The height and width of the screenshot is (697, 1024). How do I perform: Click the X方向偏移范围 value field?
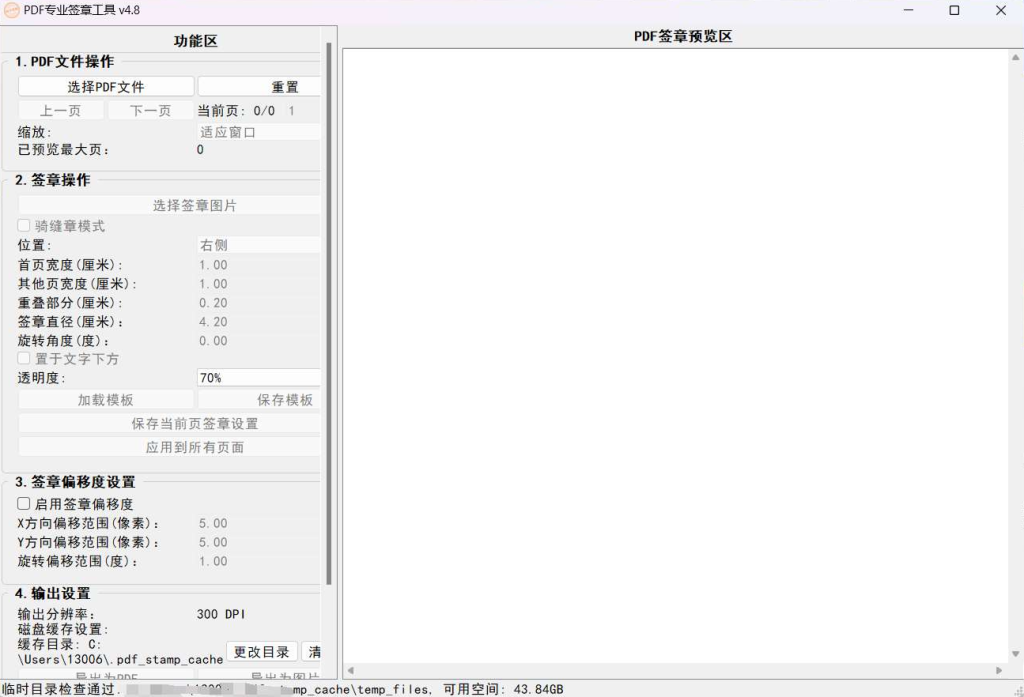coord(259,523)
